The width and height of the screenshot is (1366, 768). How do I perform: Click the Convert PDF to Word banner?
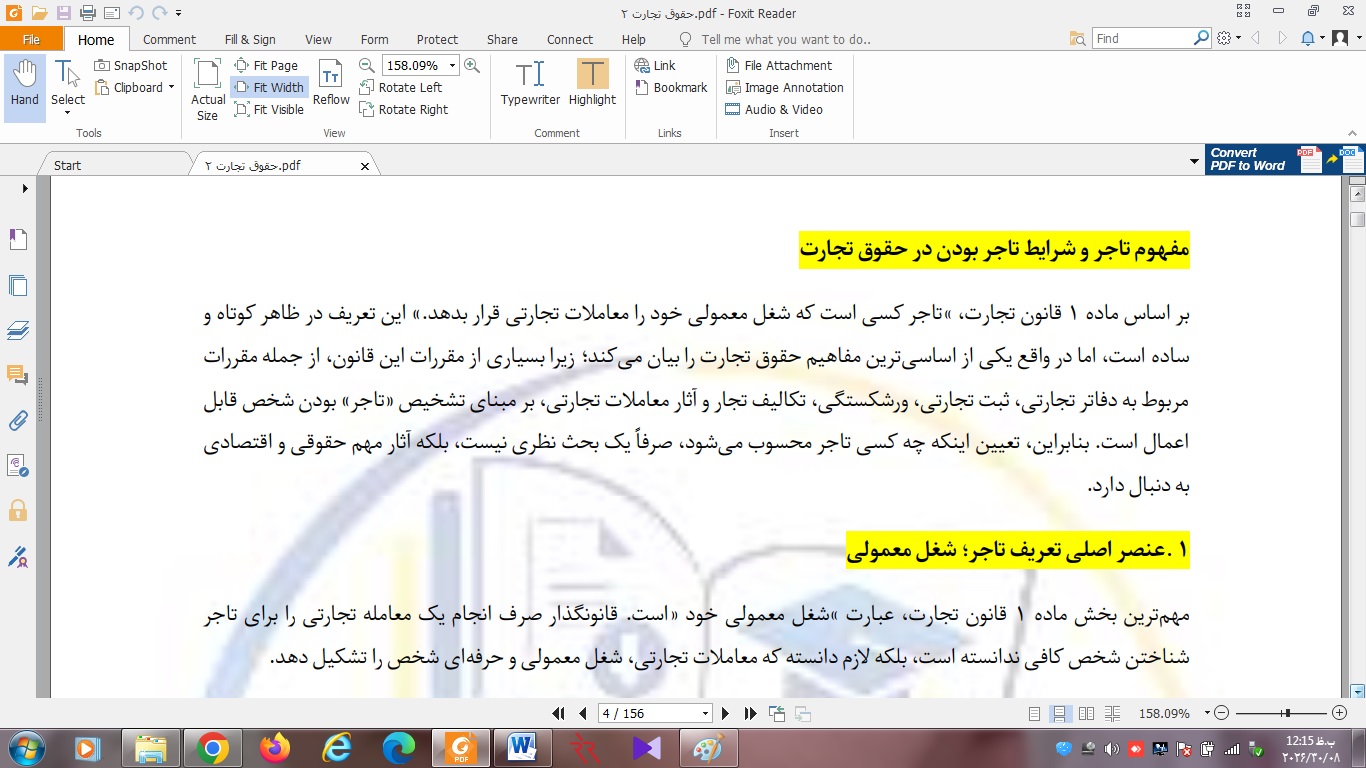[1285, 160]
